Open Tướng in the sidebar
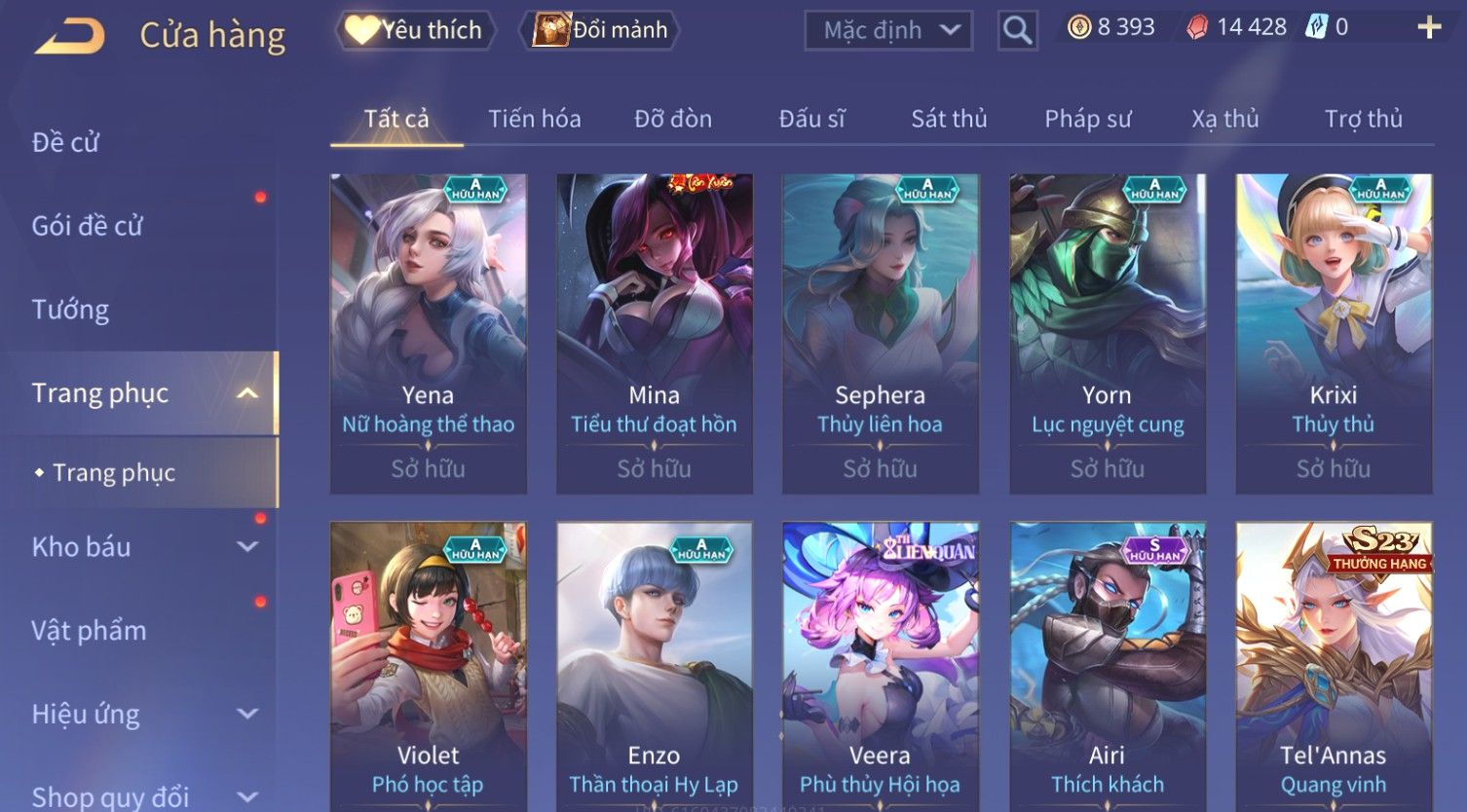 (70, 310)
